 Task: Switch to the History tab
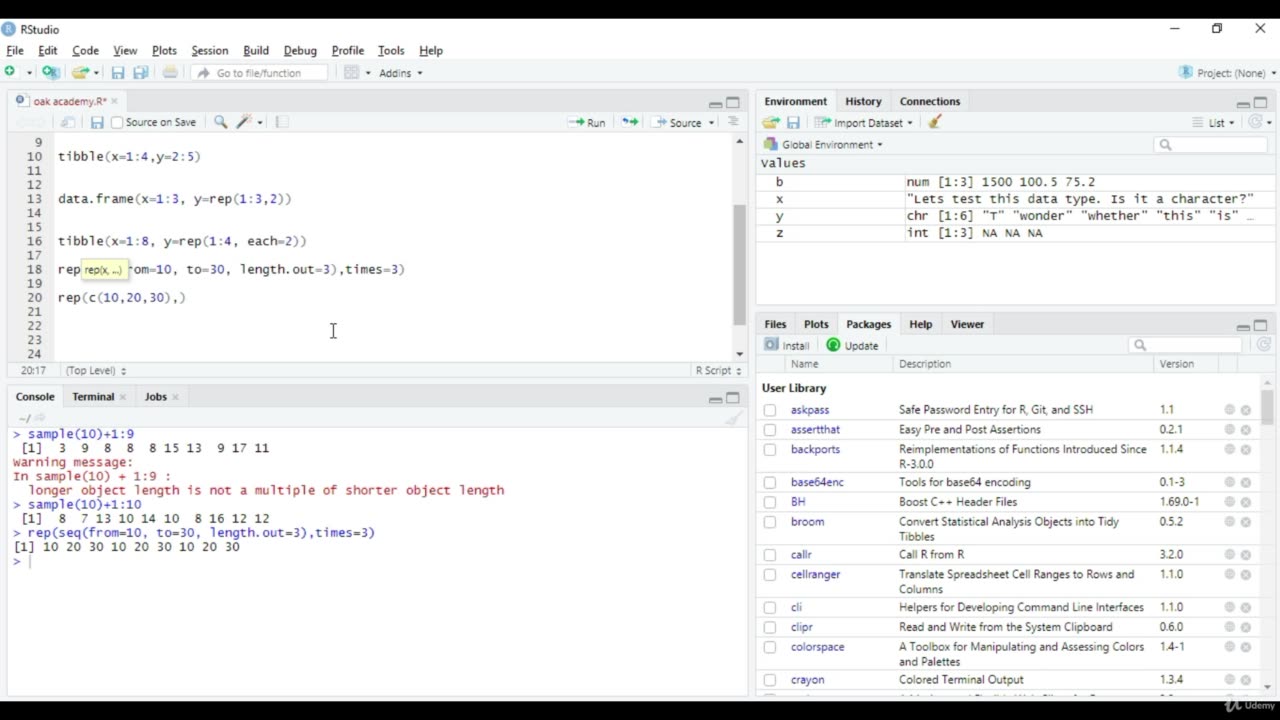(863, 101)
